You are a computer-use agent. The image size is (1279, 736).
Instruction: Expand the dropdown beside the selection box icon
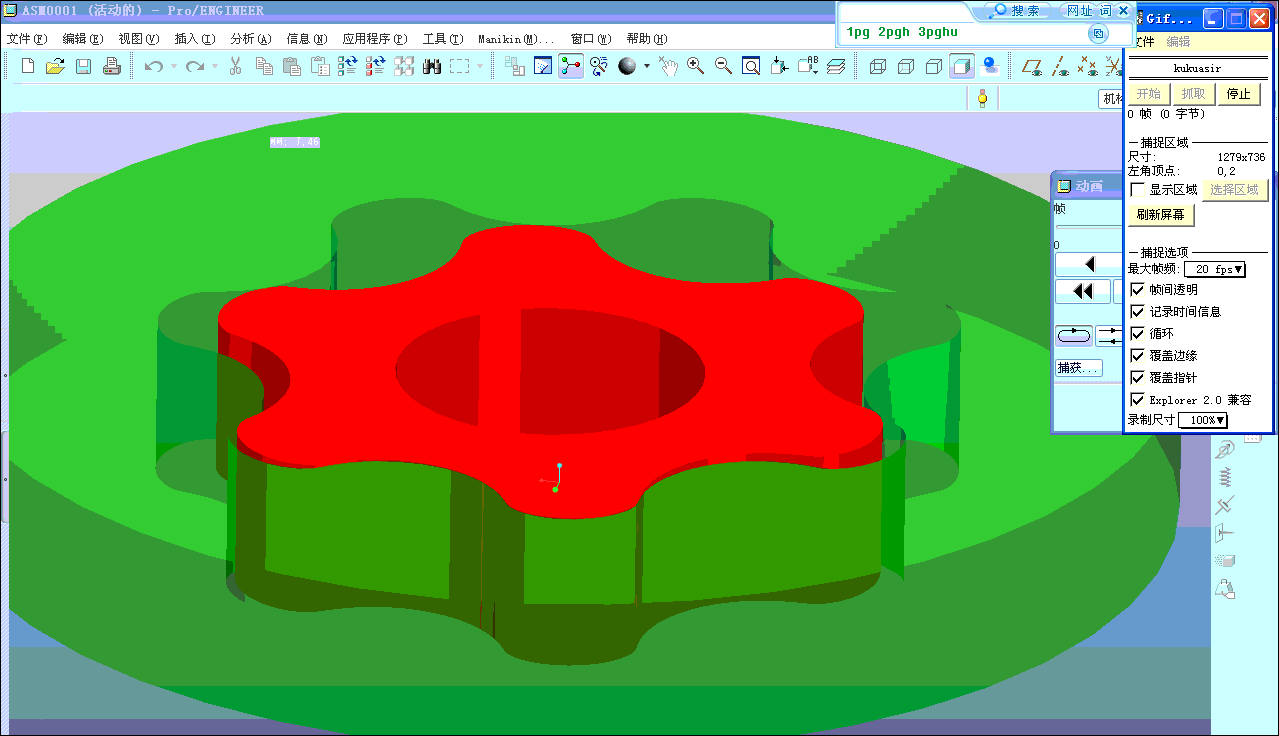pos(480,67)
